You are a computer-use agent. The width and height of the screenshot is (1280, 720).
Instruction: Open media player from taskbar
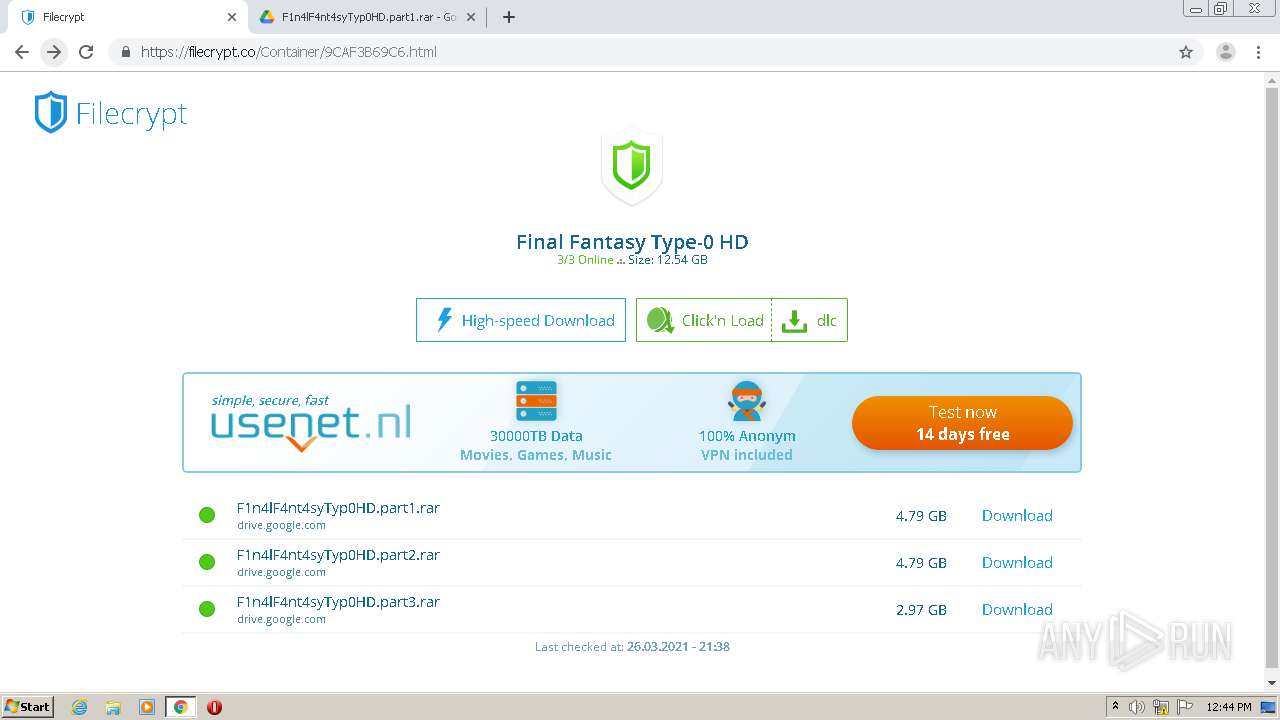[147, 707]
